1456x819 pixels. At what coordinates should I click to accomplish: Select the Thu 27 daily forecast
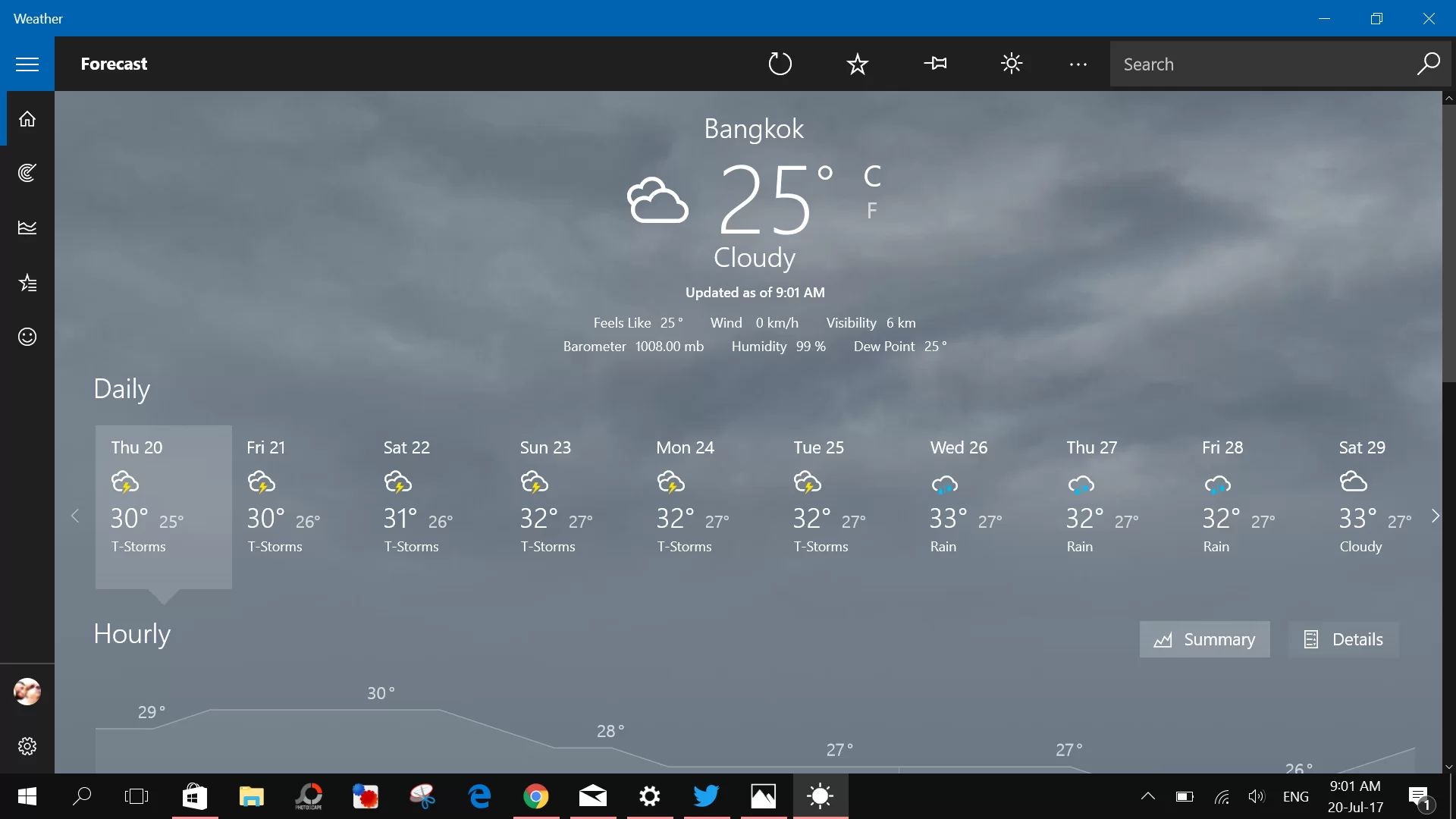[x=1119, y=507]
